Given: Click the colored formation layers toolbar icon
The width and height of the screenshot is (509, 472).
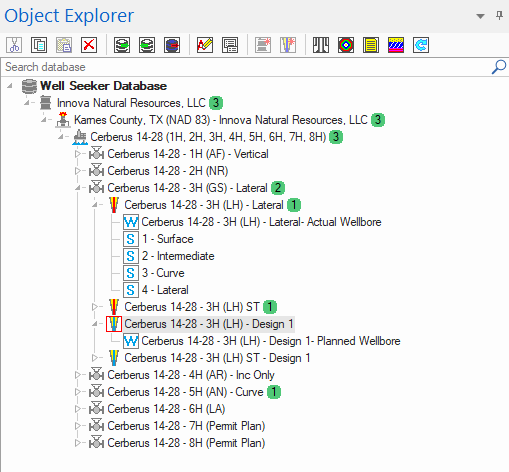Looking at the screenshot, I should 396,45.
